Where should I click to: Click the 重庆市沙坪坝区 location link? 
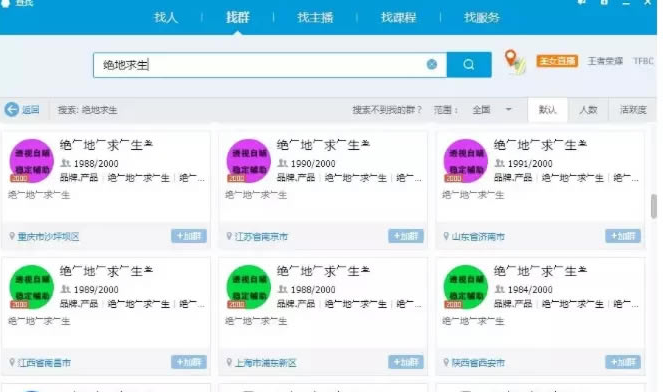[48, 237]
